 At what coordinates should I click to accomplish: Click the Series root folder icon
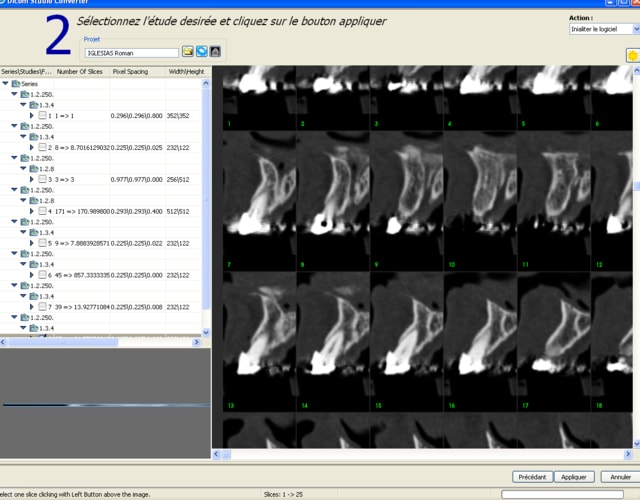(x=16, y=84)
